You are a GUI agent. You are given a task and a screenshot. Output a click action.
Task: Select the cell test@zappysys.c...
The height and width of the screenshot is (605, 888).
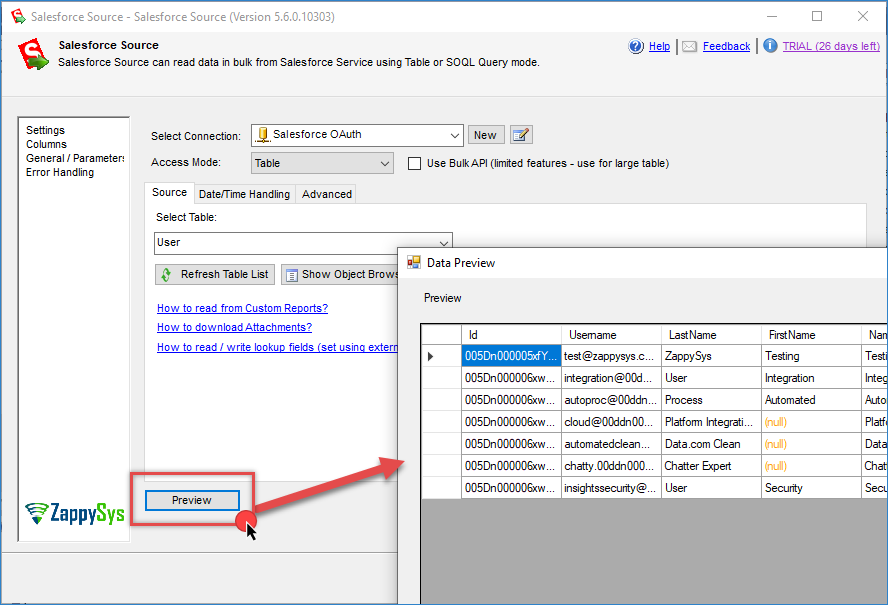click(x=612, y=356)
